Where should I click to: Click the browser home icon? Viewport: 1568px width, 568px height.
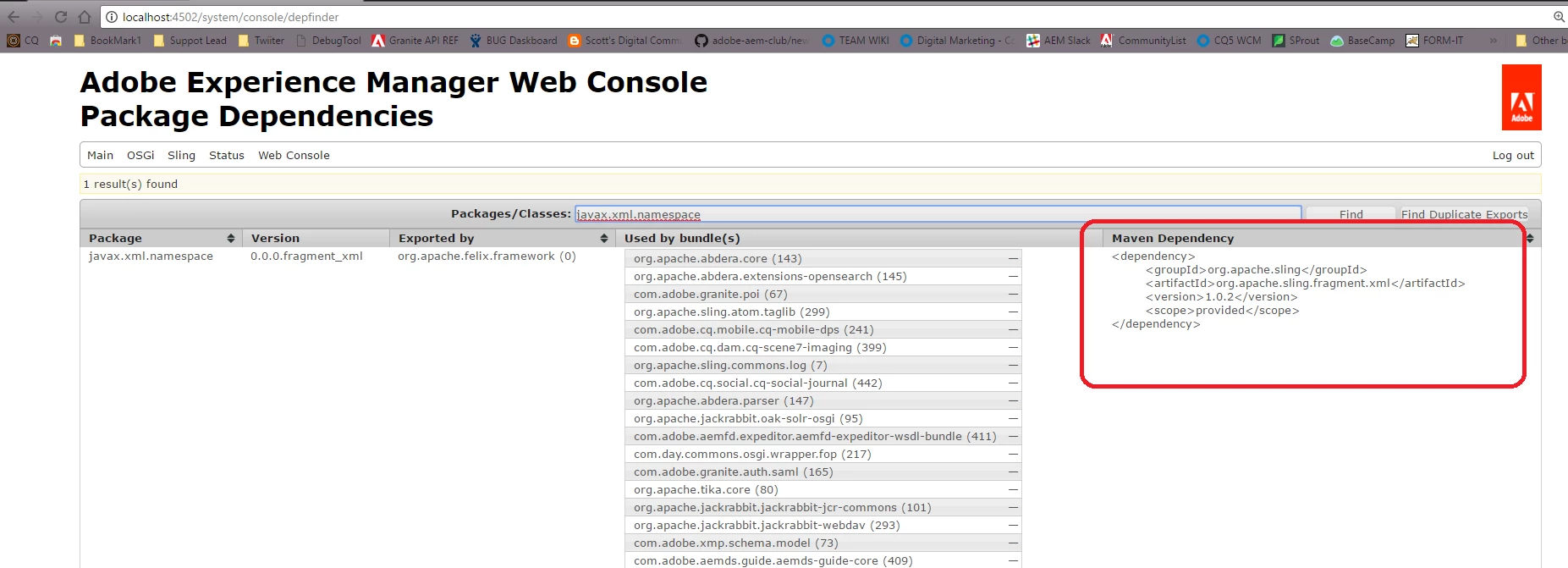click(85, 17)
